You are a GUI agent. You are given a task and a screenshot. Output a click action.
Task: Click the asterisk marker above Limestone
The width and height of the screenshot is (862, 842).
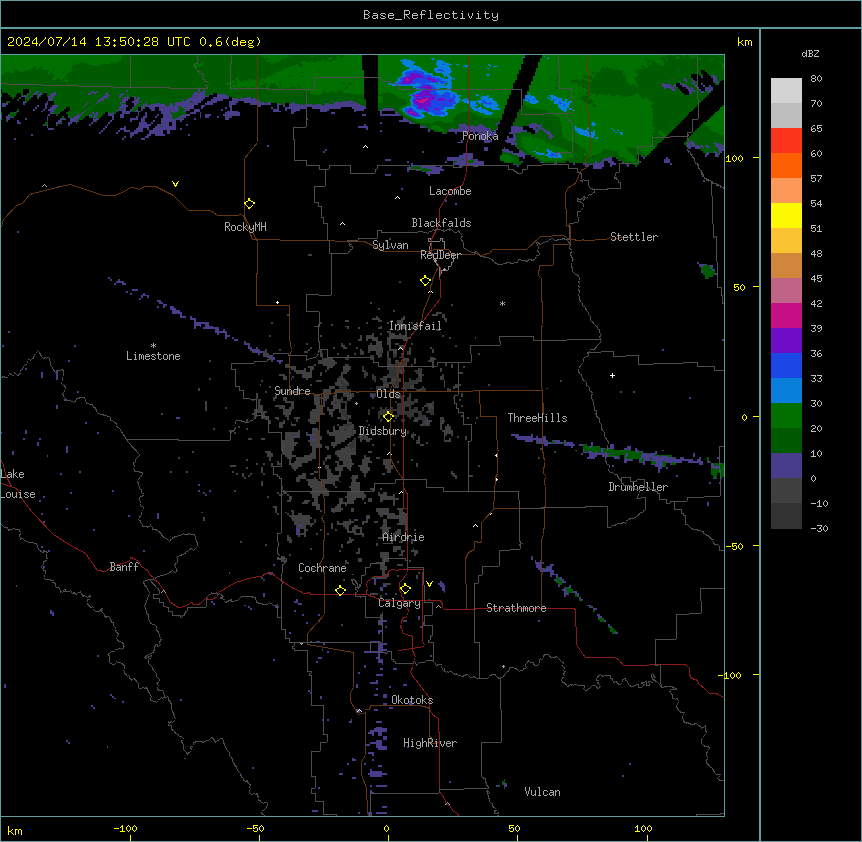pos(153,346)
